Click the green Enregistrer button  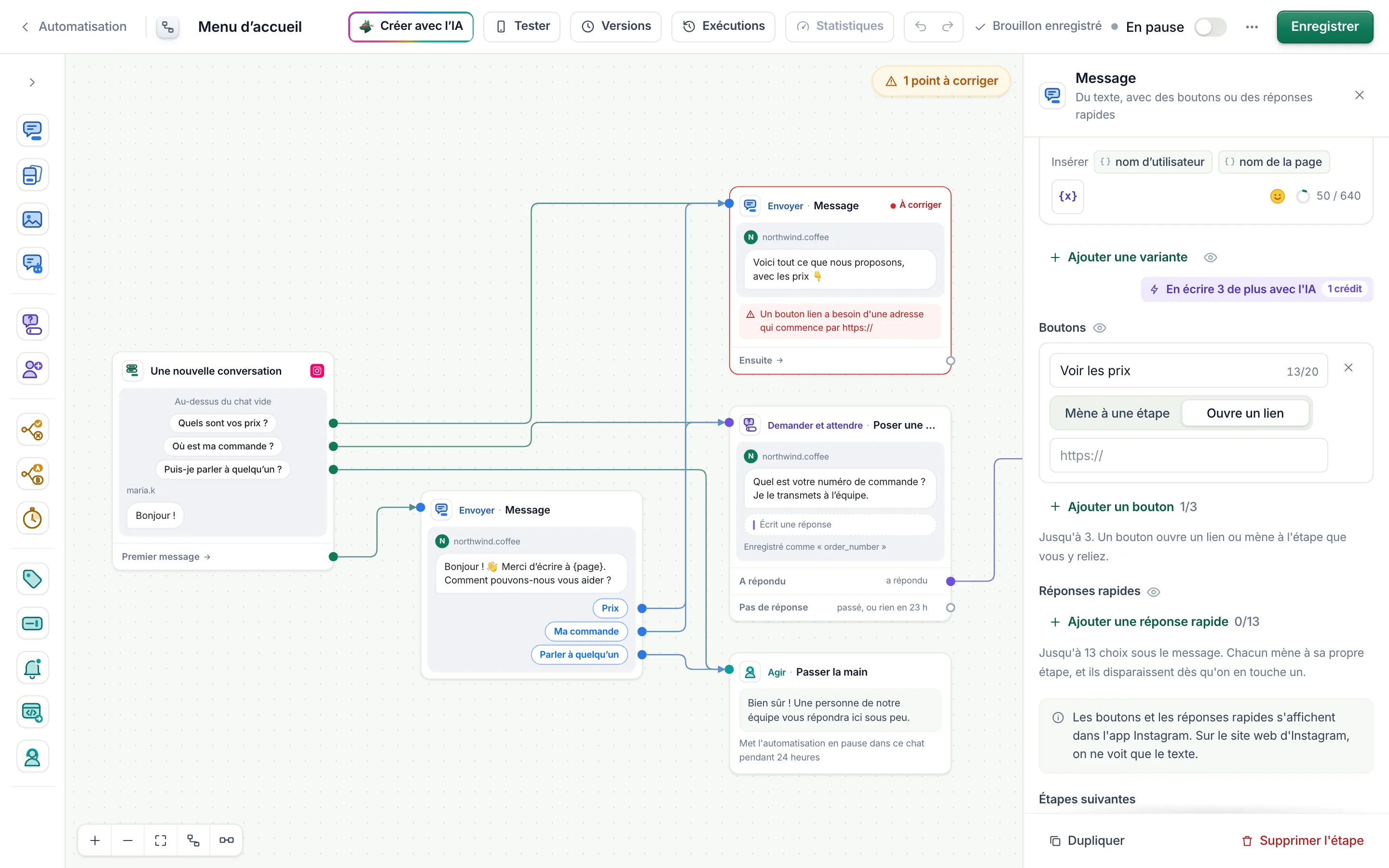pos(1325,27)
